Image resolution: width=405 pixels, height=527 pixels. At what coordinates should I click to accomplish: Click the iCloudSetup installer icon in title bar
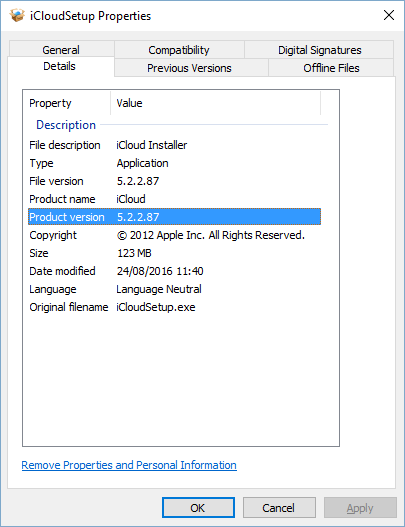click(17, 15)
